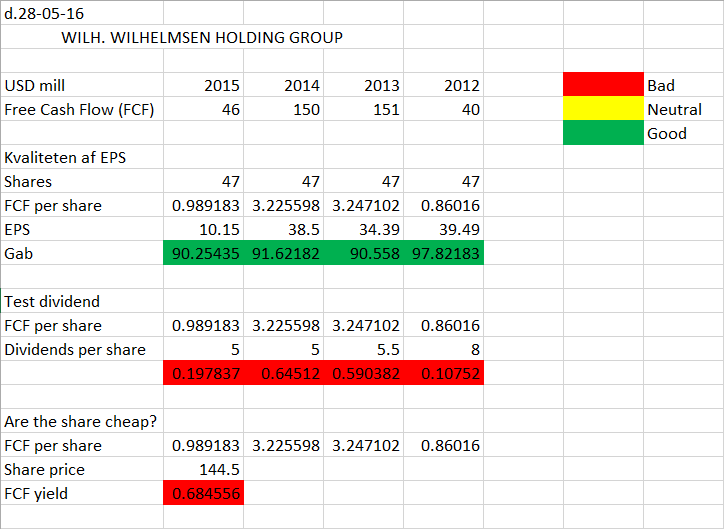Select FCF value 46
724x529 pixels.
(x=230, y=109)
